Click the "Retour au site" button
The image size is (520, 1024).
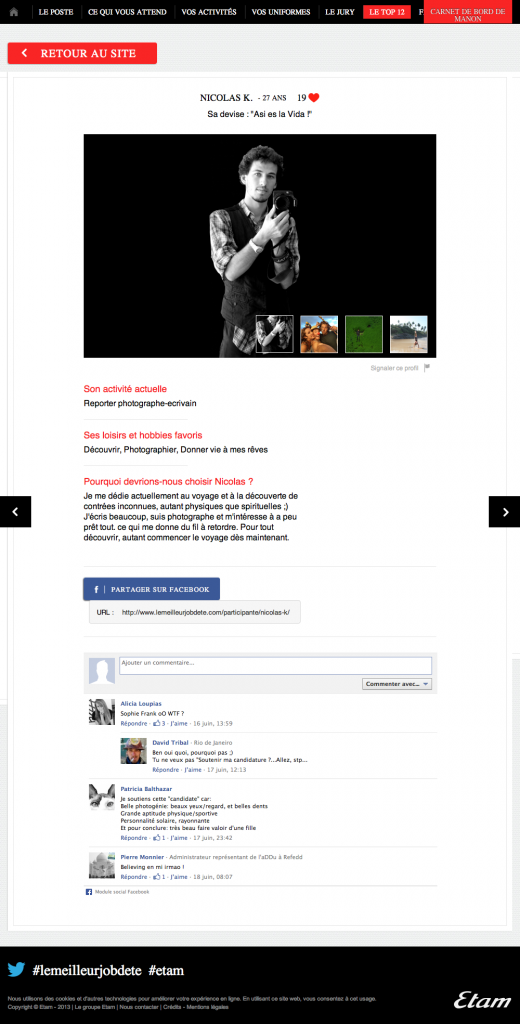(x=82, y=54)
